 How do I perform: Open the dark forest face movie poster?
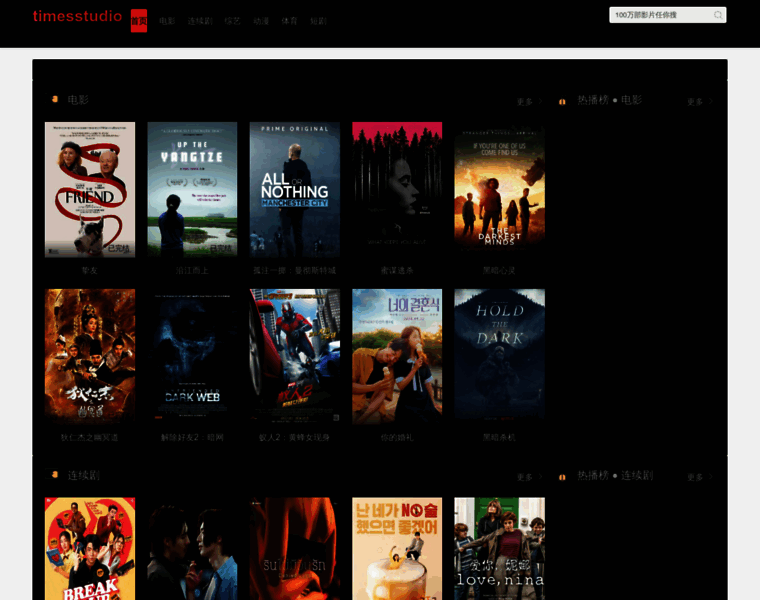click(x=397, y=189)
